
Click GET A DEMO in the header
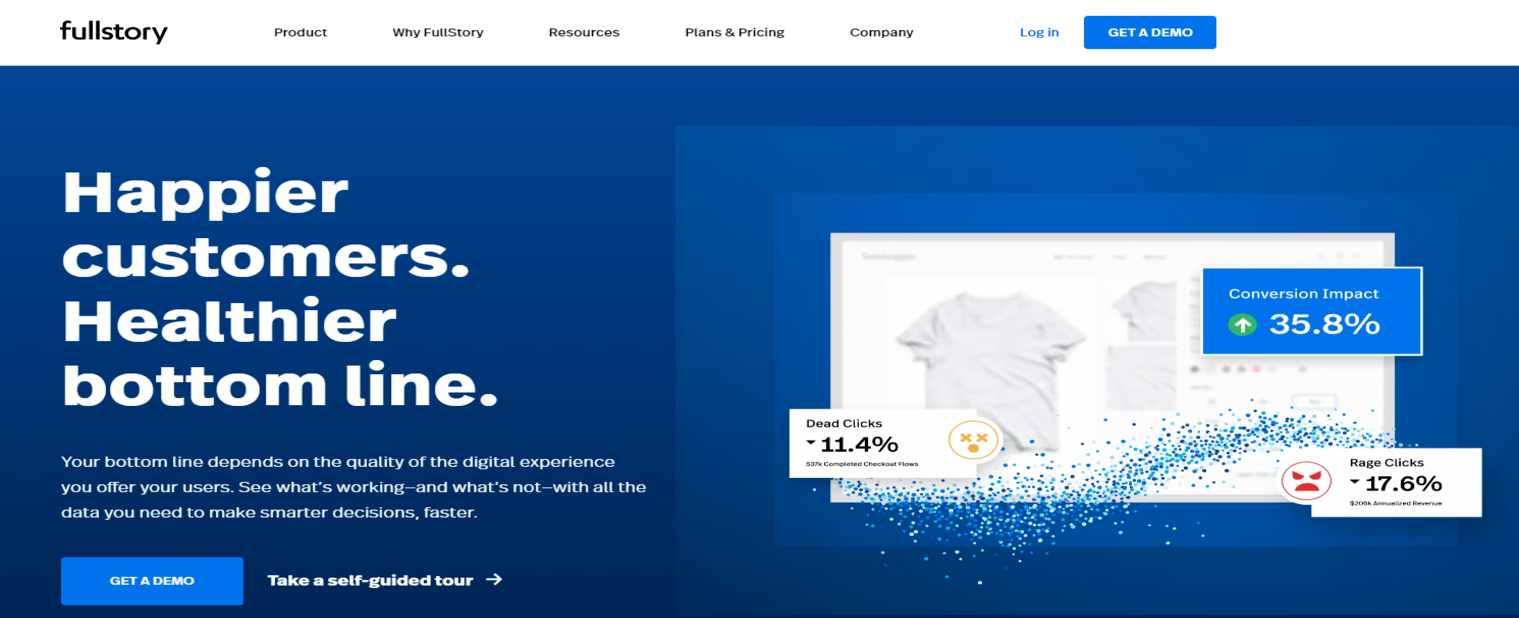(x=1150, y=32)
